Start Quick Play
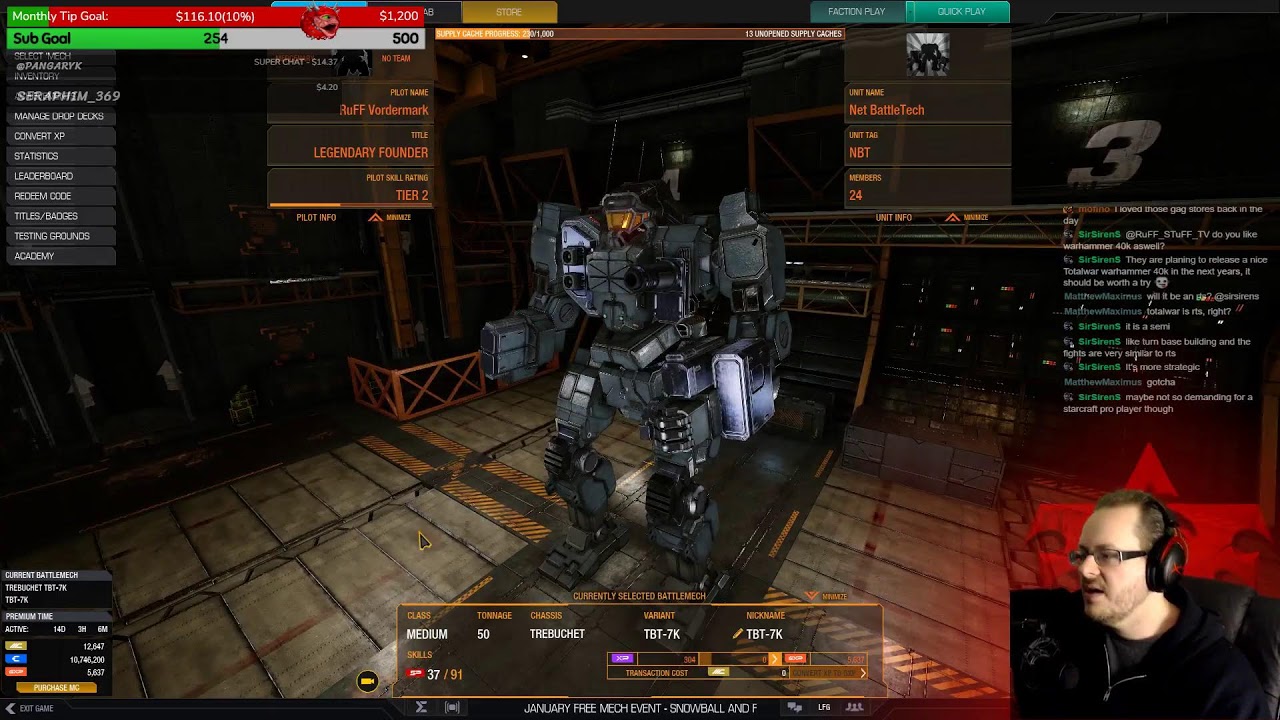Image resolution: width=1280 pixels, height=720 pixels. pos(961,12)
